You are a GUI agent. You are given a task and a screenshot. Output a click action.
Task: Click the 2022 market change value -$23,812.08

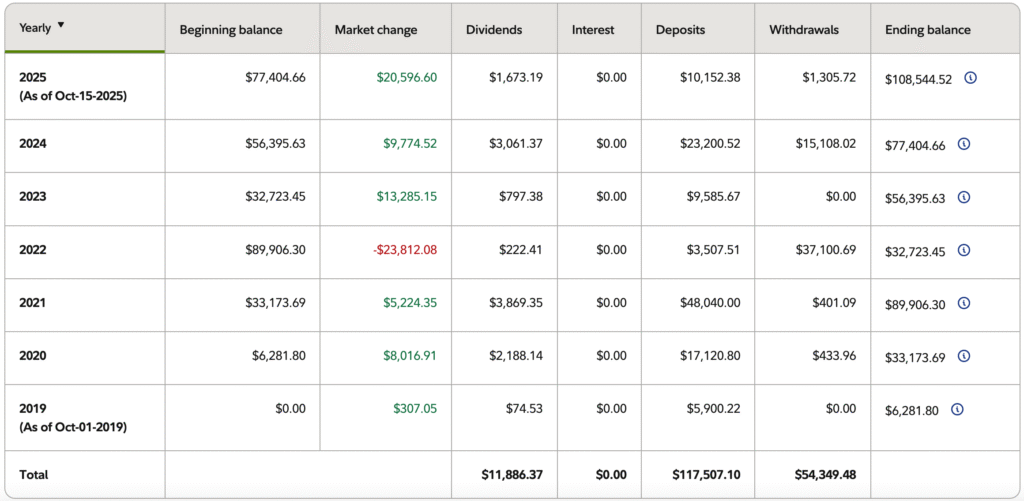[405, 250]
